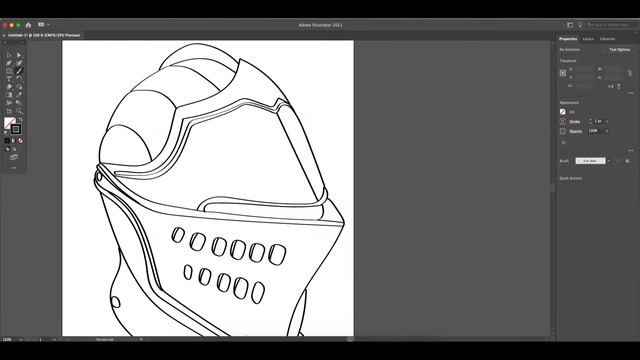The image size is (640, 360).
Task: Click the Appearance Stroke swatch
Action: coord(563,122)
